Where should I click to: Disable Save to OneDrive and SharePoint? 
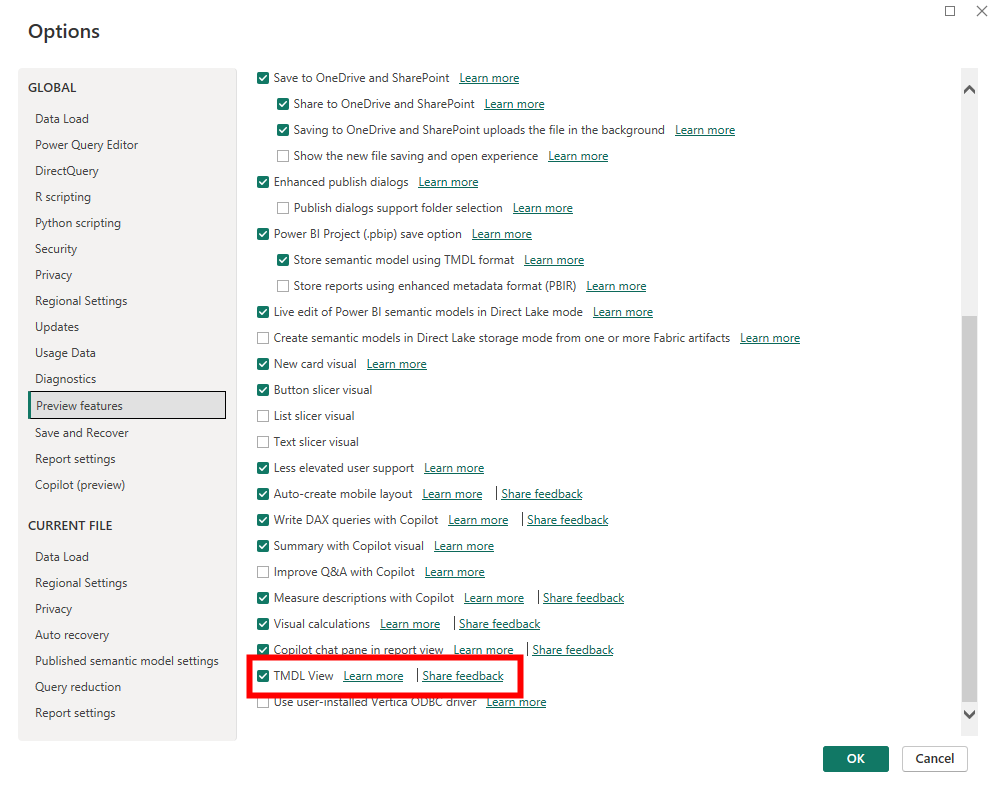pyautogui.click(x=262, y=77)
